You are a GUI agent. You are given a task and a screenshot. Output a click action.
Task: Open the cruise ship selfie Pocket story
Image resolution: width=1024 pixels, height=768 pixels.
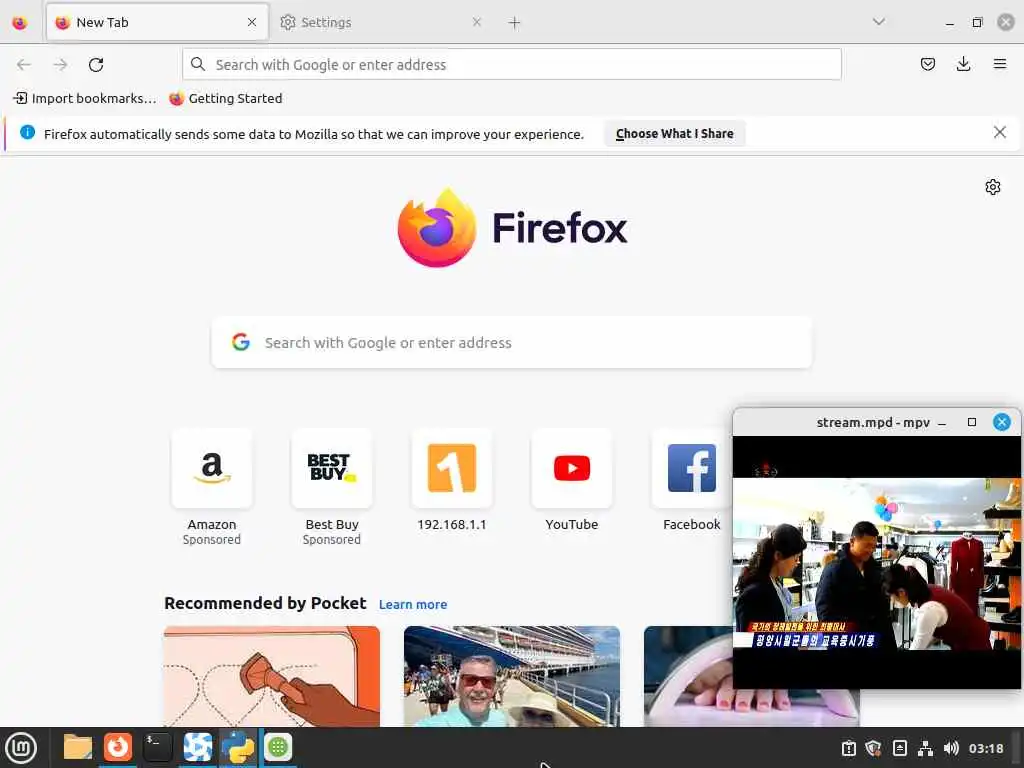click(x=512, y=676)
